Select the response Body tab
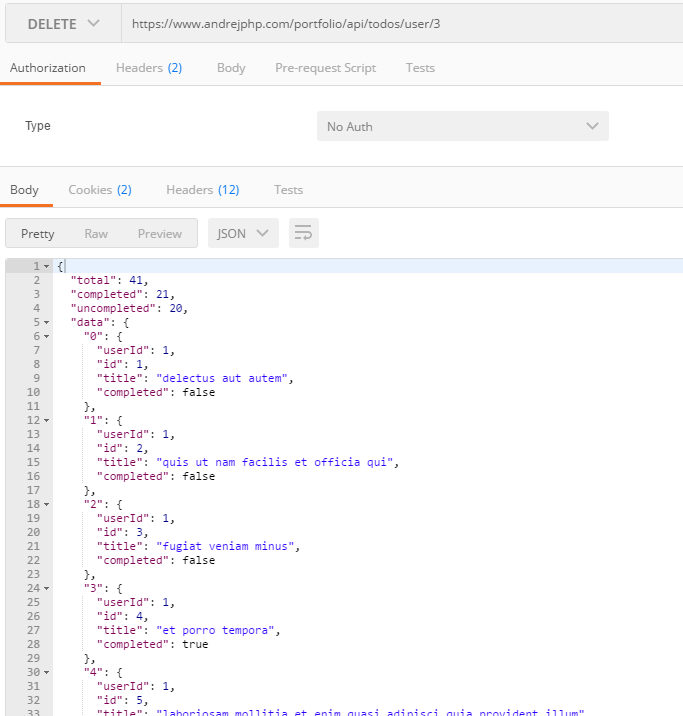683x716 pixels. click(x=24, y=190)
